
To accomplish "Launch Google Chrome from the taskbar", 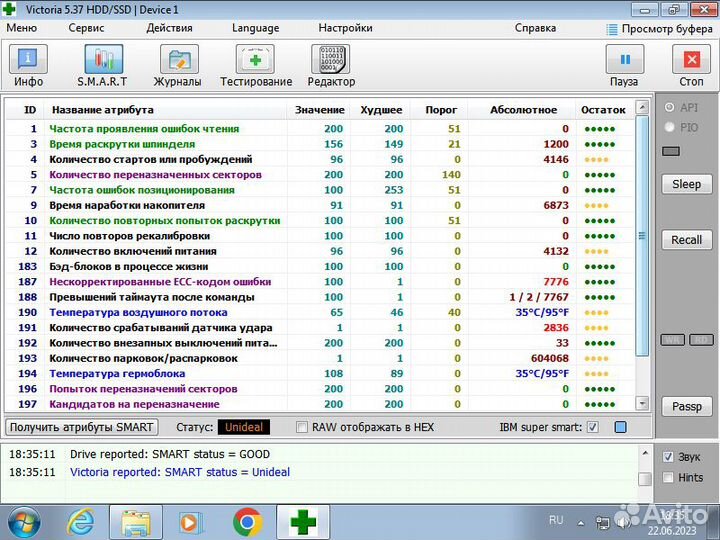I will tap(248, 521).
